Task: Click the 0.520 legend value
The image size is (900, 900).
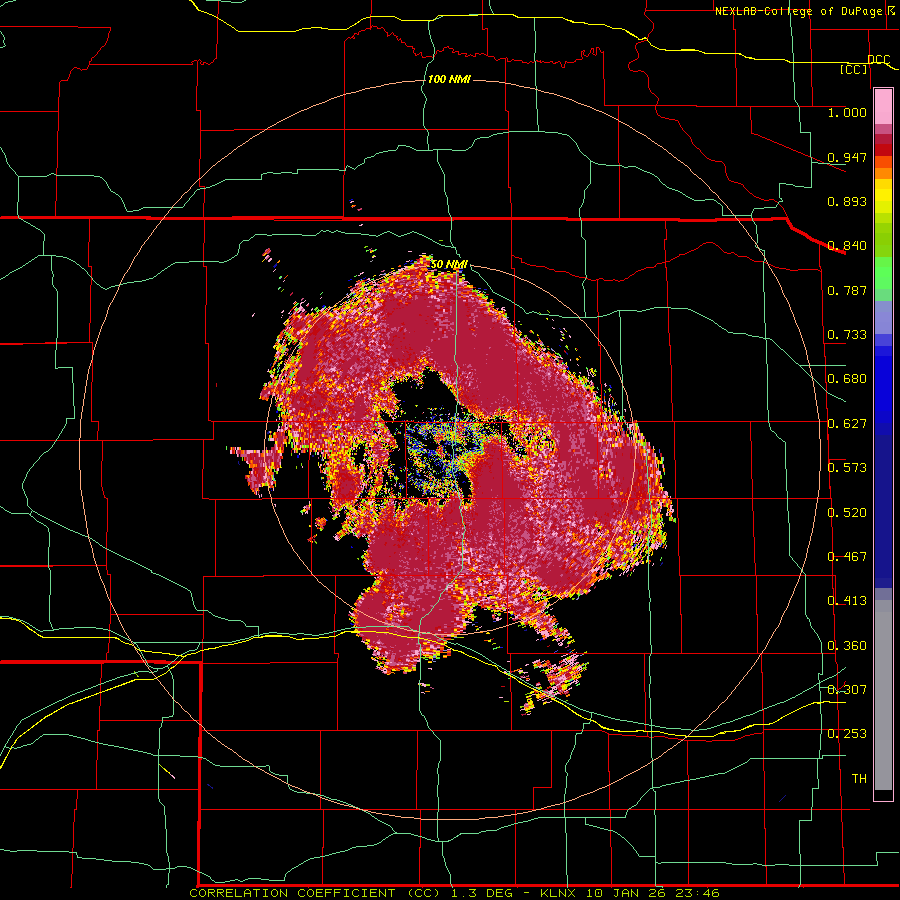Action: [x=847, y=513]
